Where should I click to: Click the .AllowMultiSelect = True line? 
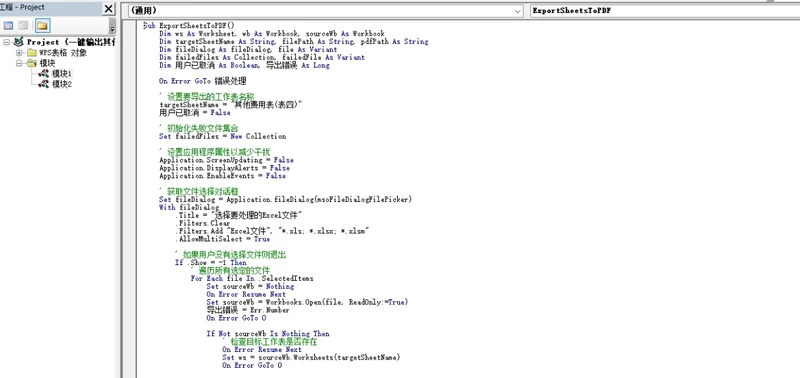pyautogui.click(x=222, y=239)
